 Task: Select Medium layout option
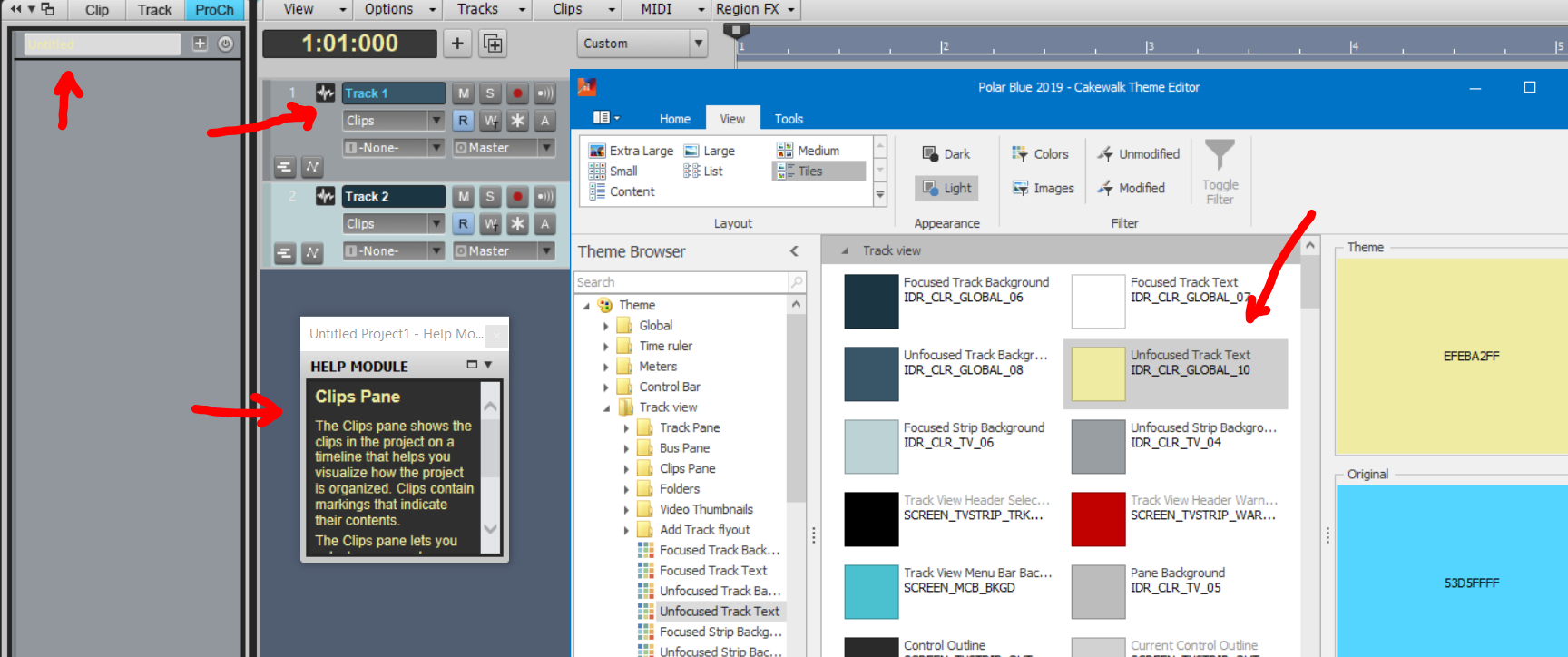pos(808,151)
